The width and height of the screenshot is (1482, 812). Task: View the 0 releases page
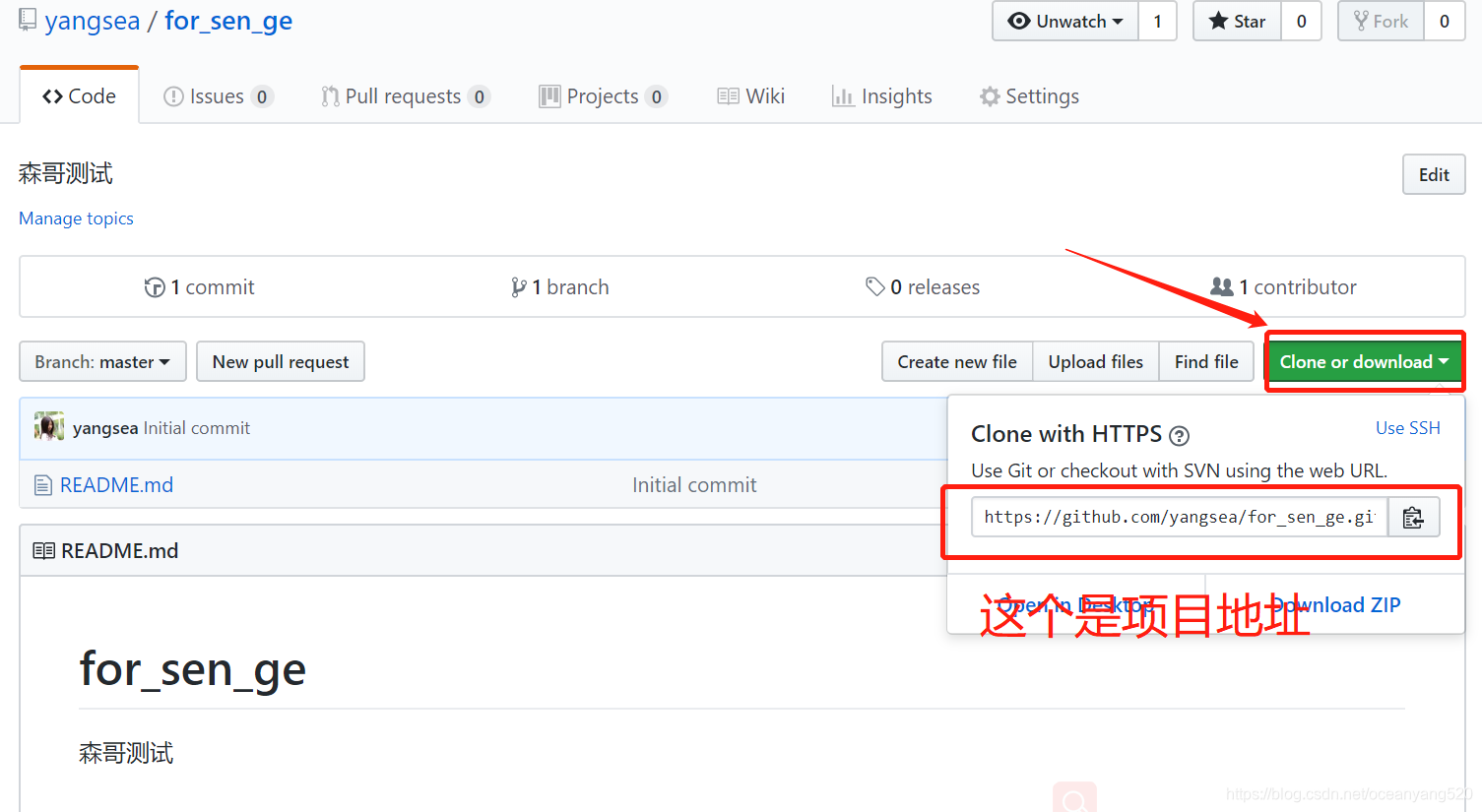(923, 287)
